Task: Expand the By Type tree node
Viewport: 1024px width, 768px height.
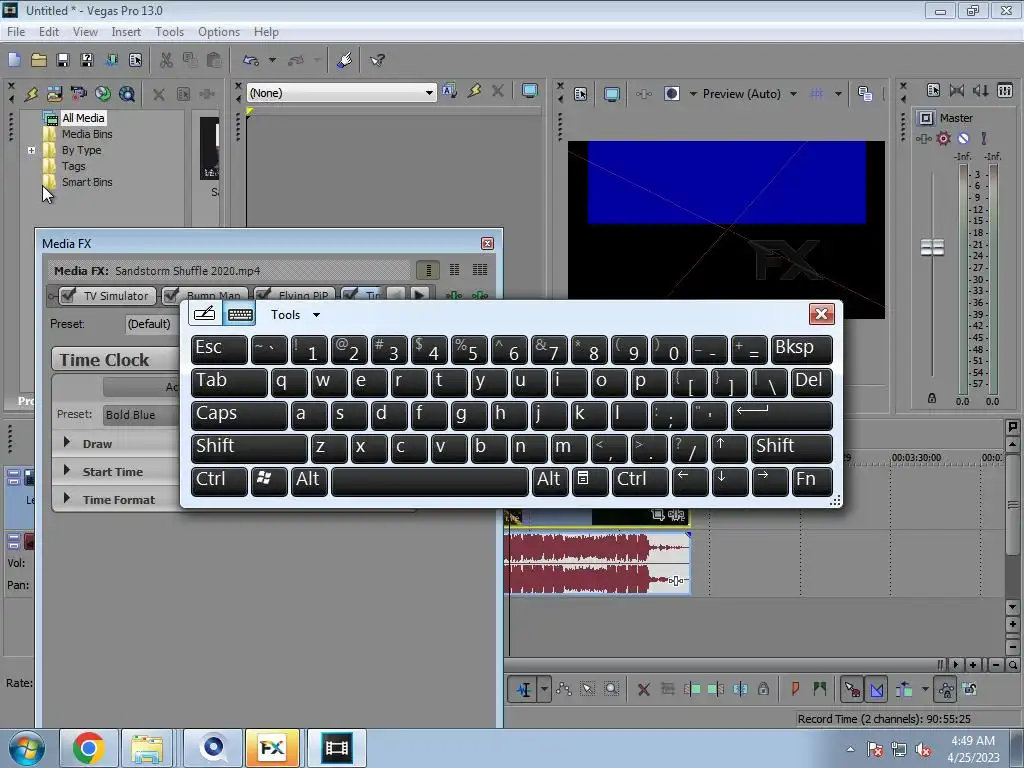Action: [31, 150]
